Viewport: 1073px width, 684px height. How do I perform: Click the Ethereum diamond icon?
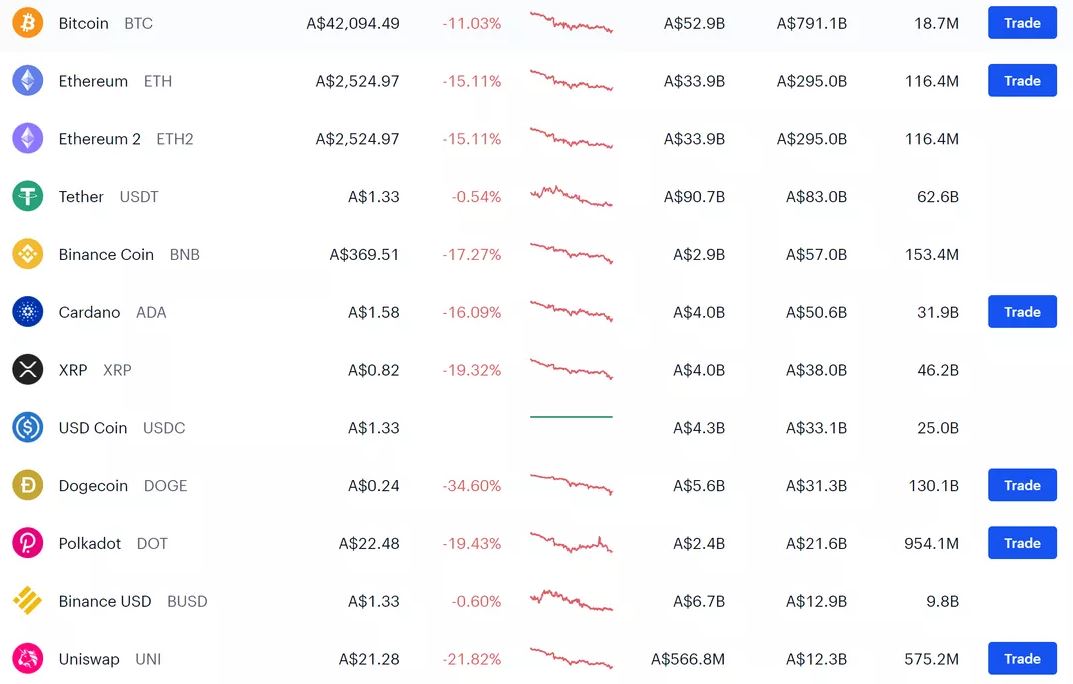28,81
